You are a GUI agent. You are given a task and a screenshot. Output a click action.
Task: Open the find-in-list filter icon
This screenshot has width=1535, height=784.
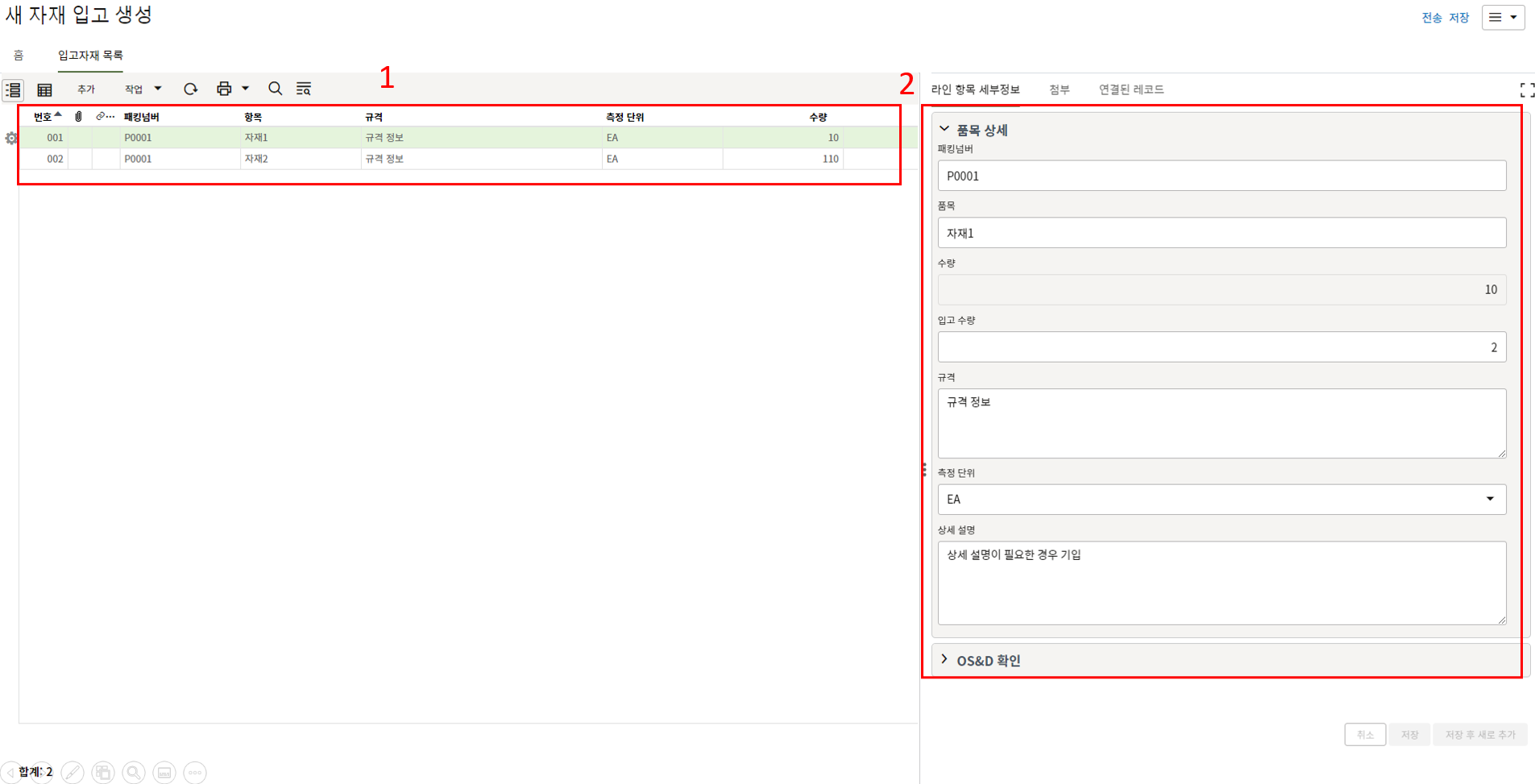coord(304,89)
